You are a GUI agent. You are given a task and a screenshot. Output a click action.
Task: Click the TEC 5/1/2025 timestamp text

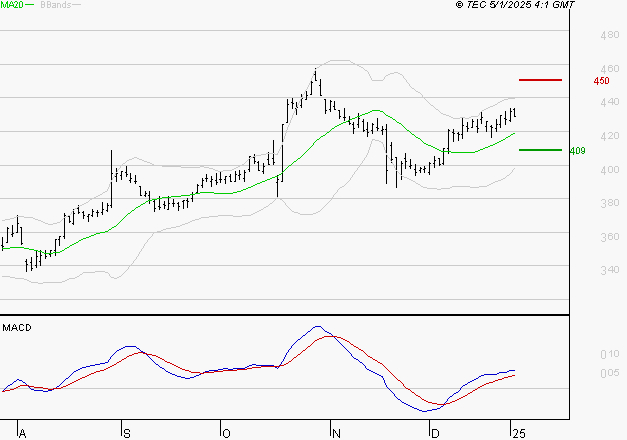515,5
